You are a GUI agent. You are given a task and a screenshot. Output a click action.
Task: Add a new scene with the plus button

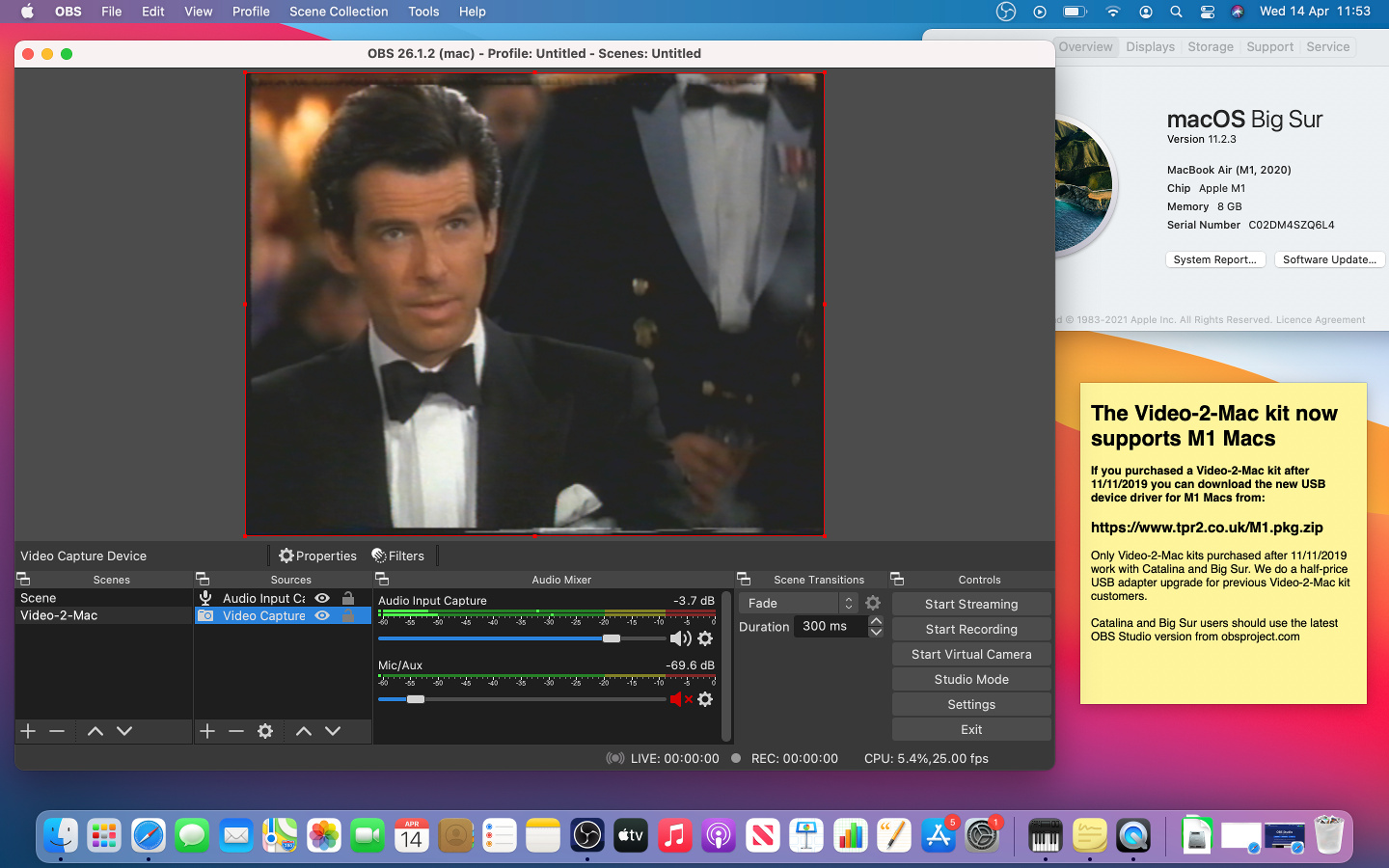28,731
